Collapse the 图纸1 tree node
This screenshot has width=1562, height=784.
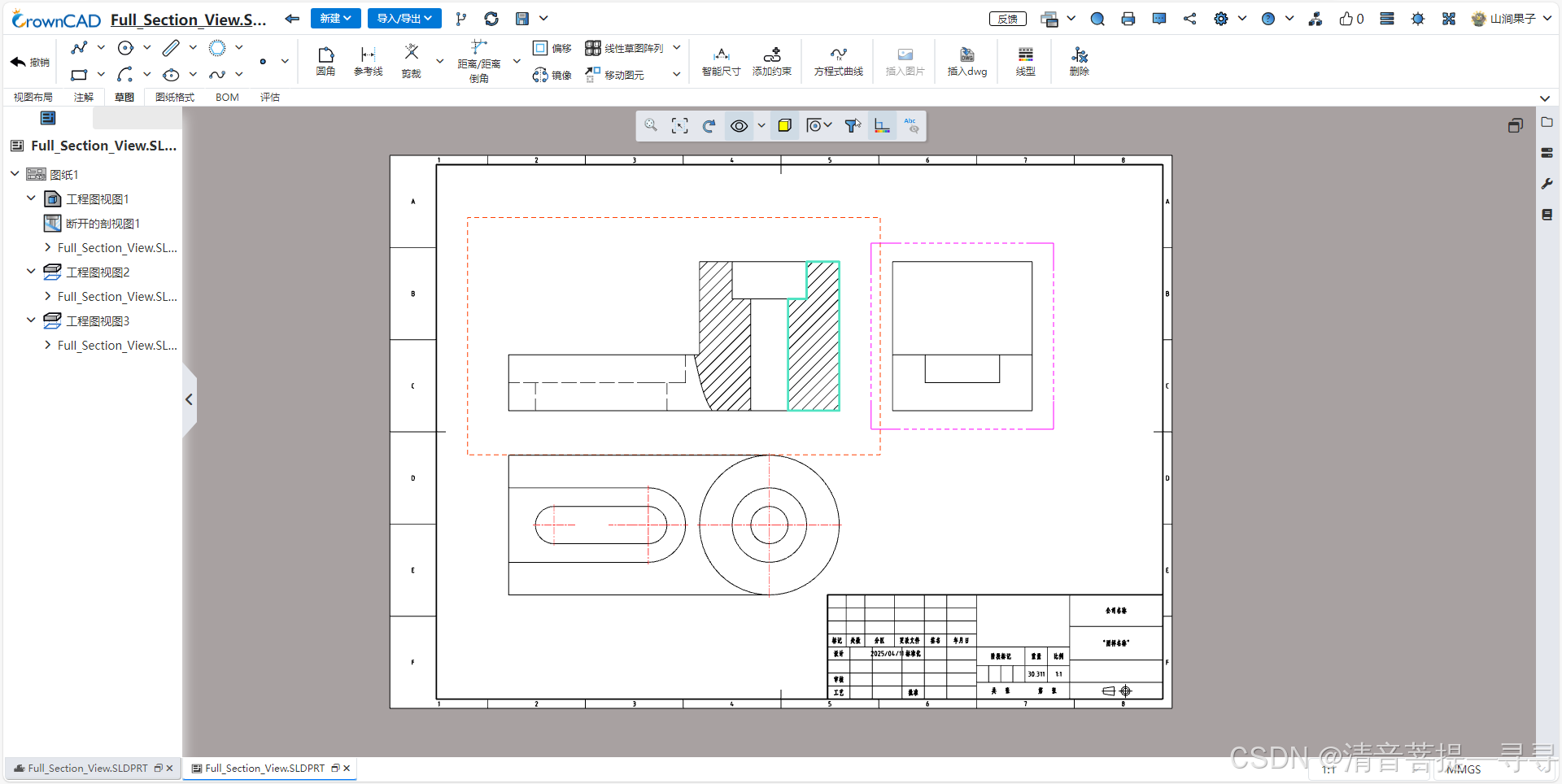(x=15, y=174)
